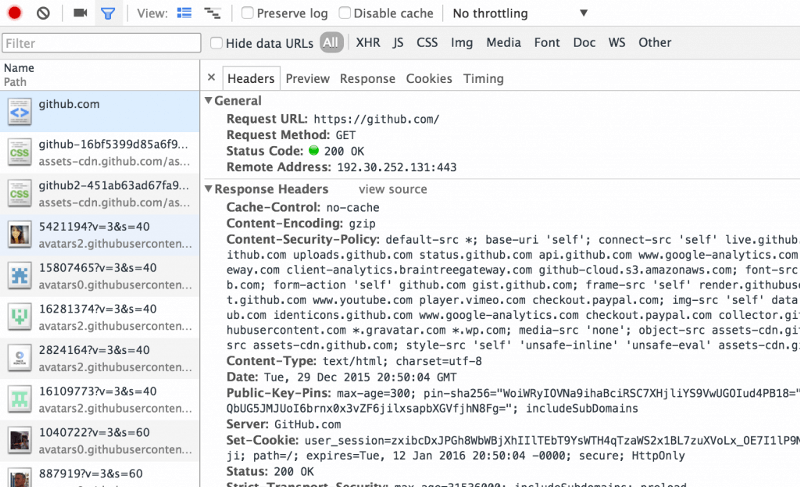Stop recording network log with red button
Image resolution: width=800 pixels, height=487 pixels.
[x=14, y=13]
